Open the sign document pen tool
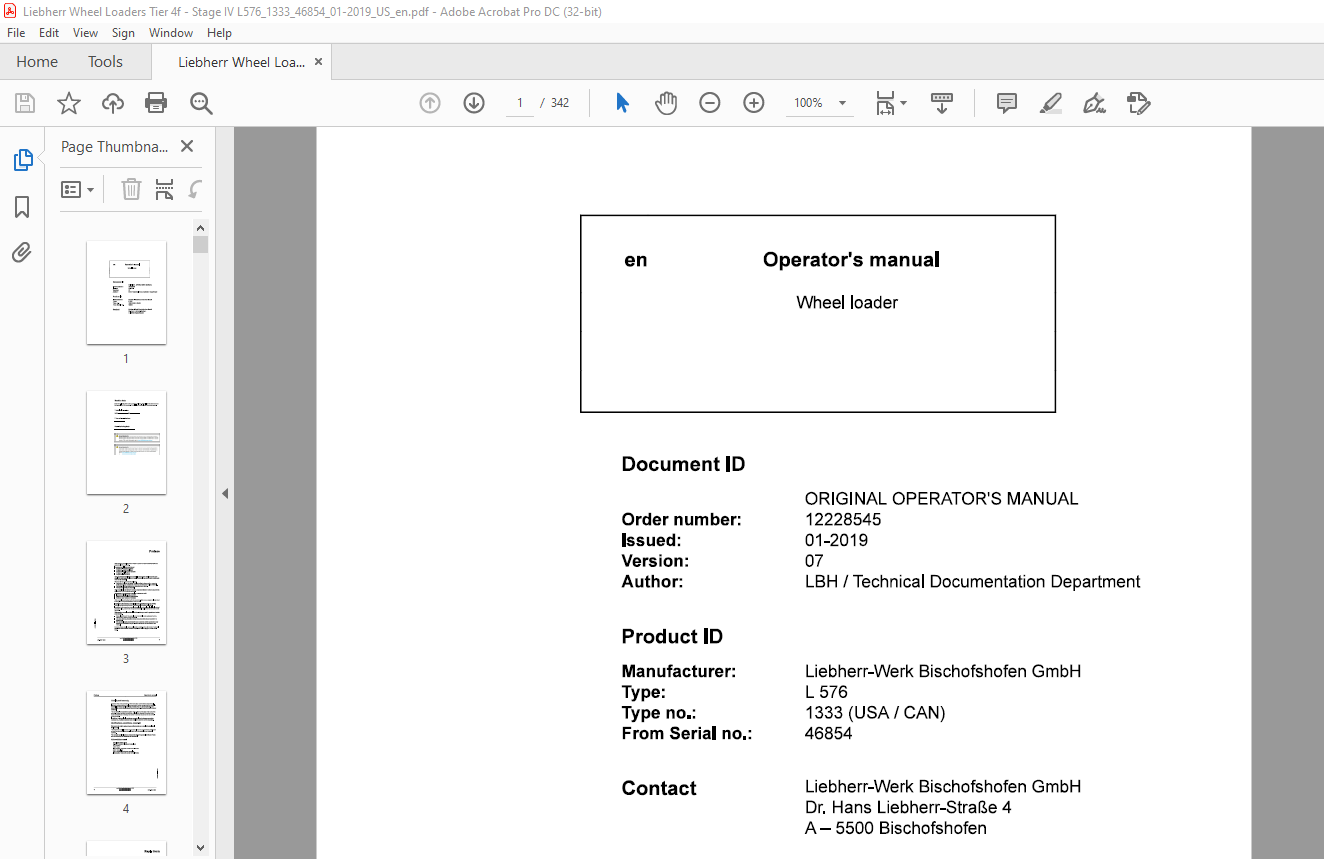 tap(1094, 103)
